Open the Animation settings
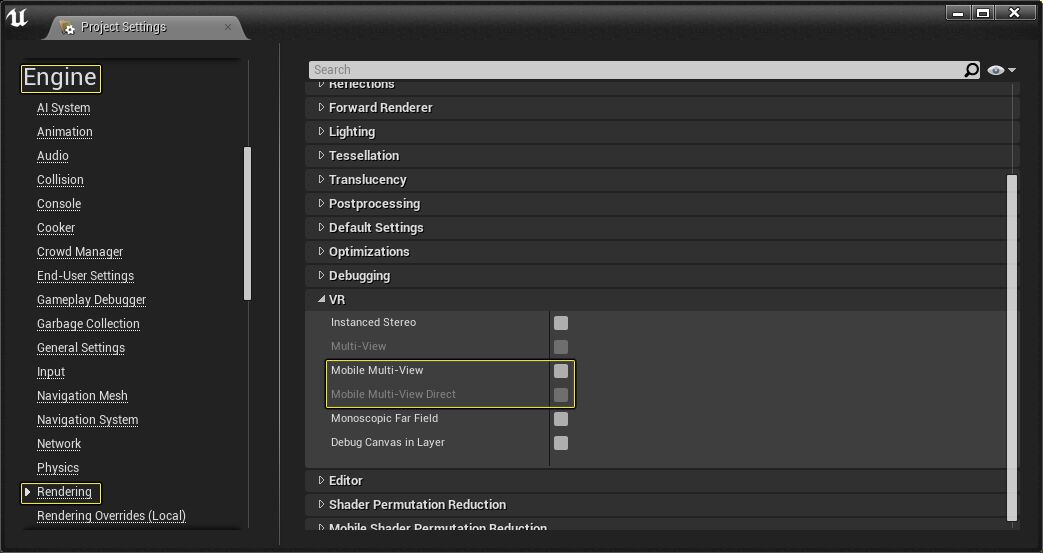The image size is (1043, 553). (65, 132)
